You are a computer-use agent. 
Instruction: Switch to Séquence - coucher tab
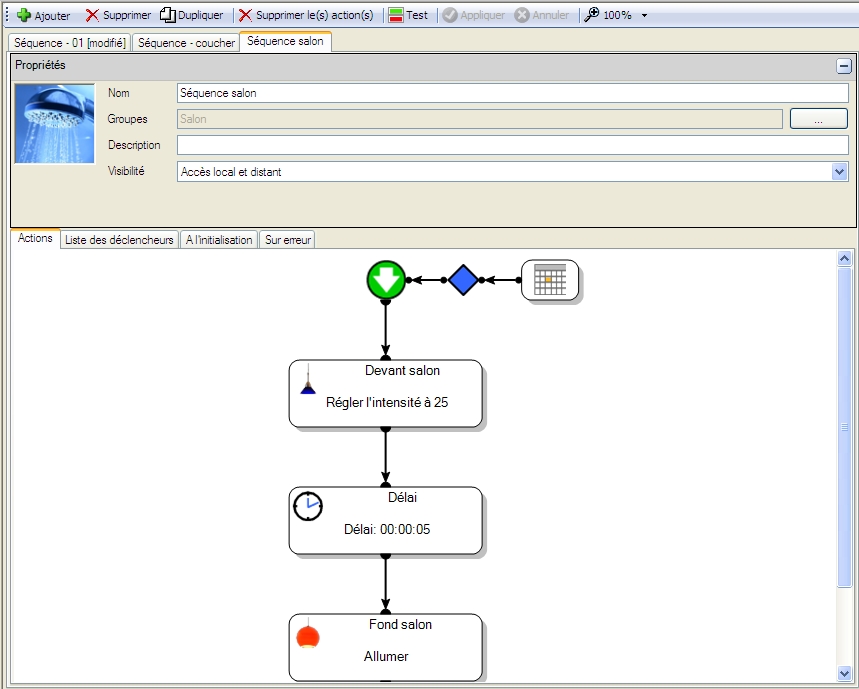point(186,43)
